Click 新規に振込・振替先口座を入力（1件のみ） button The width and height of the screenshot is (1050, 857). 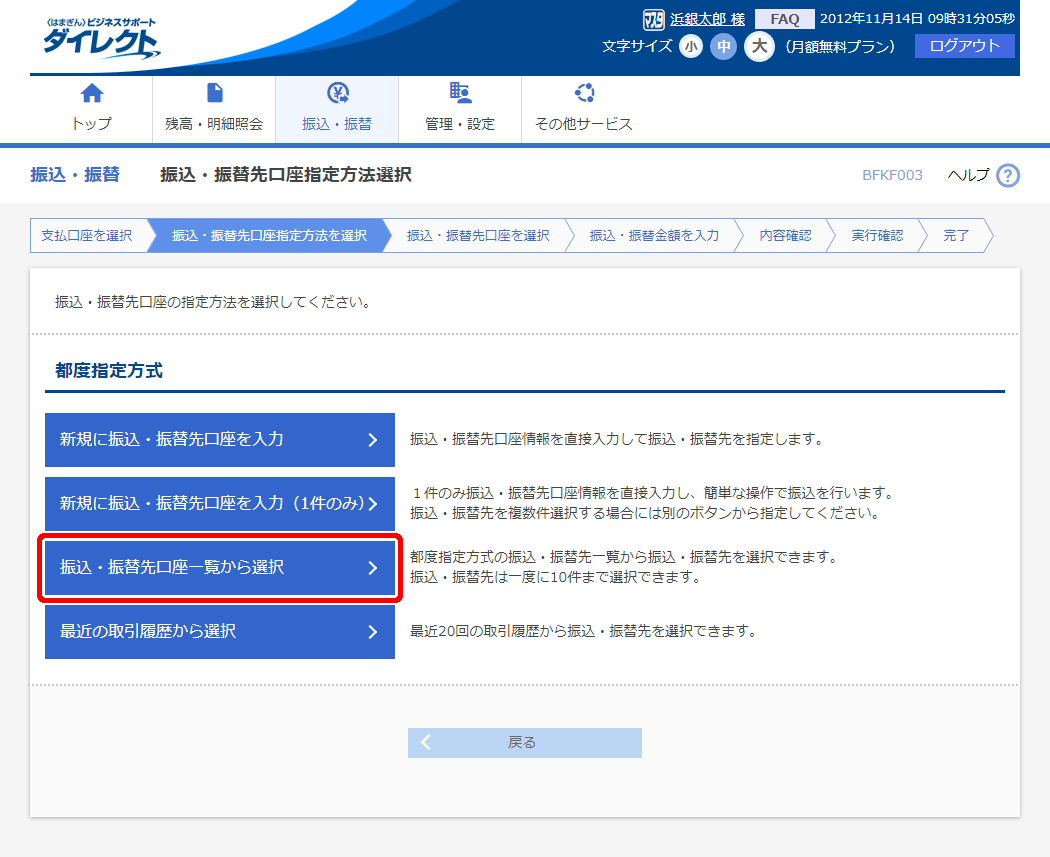click(220, 503)
